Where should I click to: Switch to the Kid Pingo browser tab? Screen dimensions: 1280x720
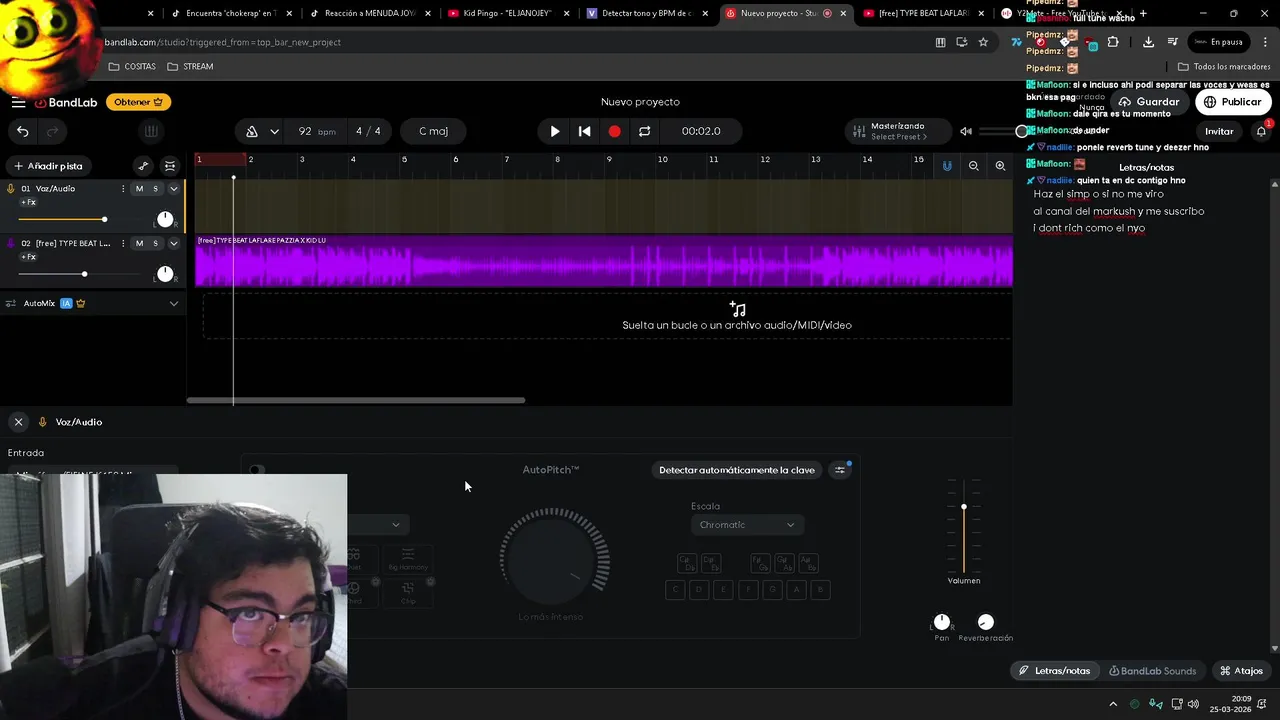tap(506, 13)
